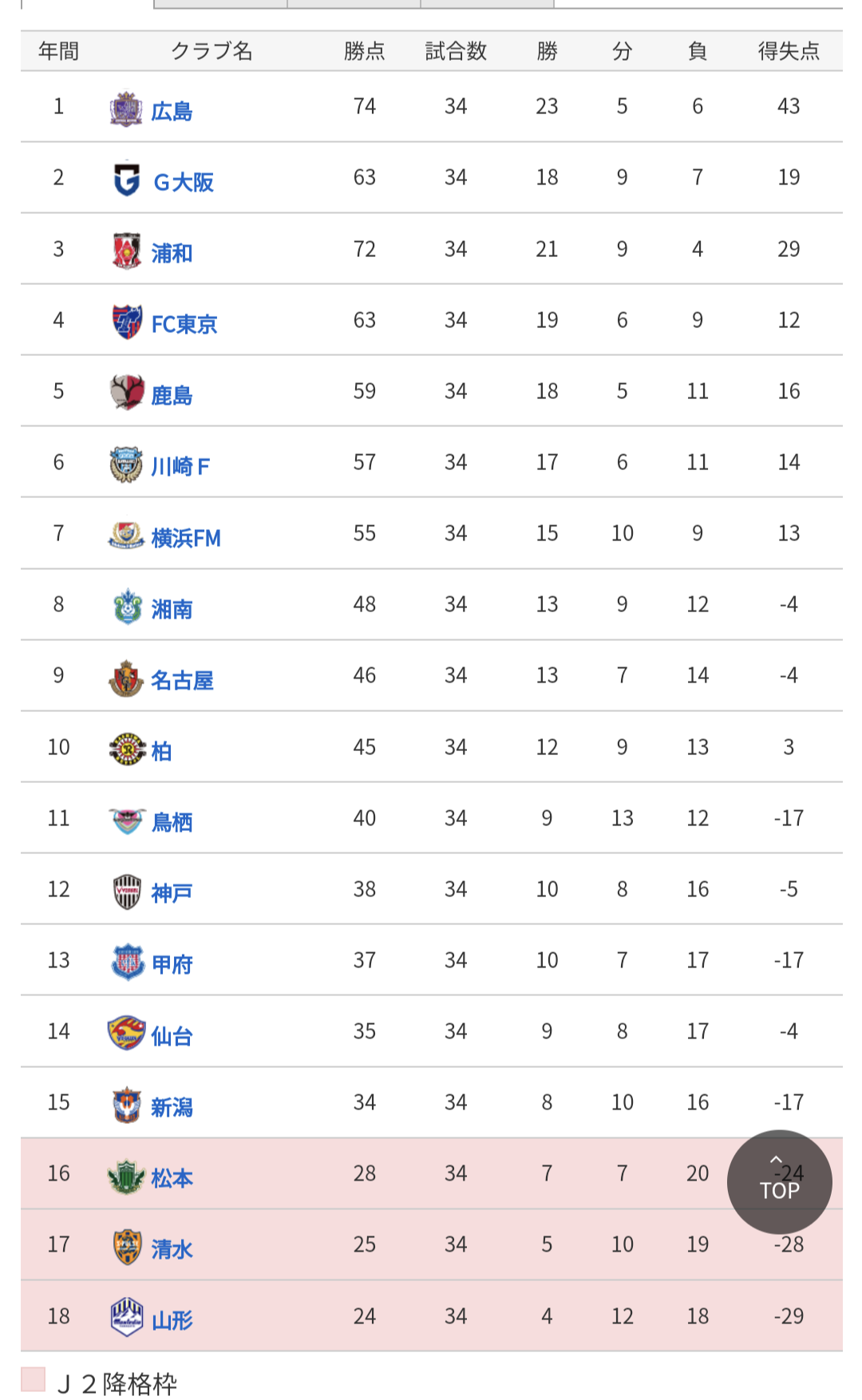The image size is (862, 1400).
Task: Open the 広島 team link
Action: [172, 111]
